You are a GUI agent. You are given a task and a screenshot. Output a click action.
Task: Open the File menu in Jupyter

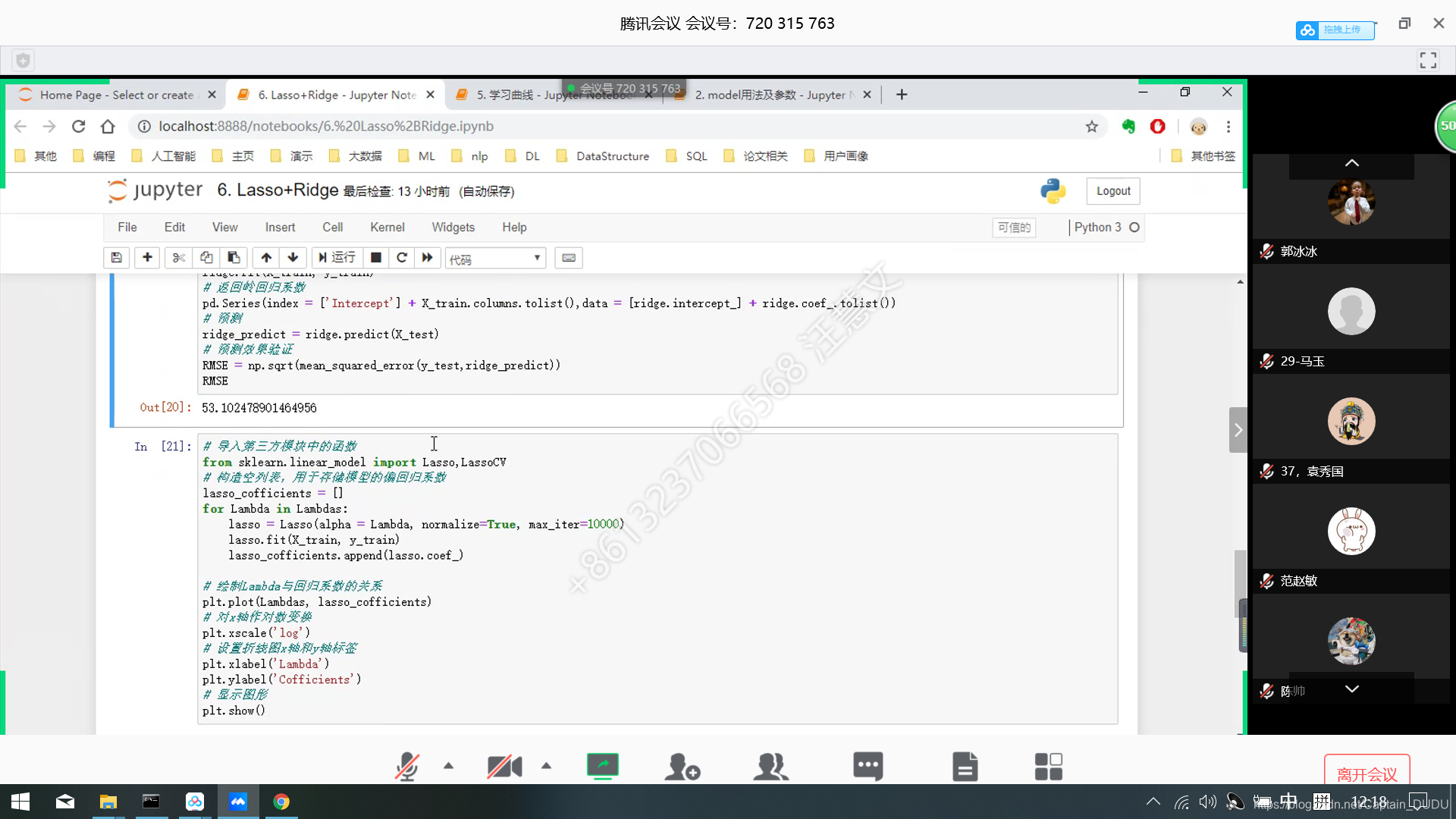click(x=127, y=227)
